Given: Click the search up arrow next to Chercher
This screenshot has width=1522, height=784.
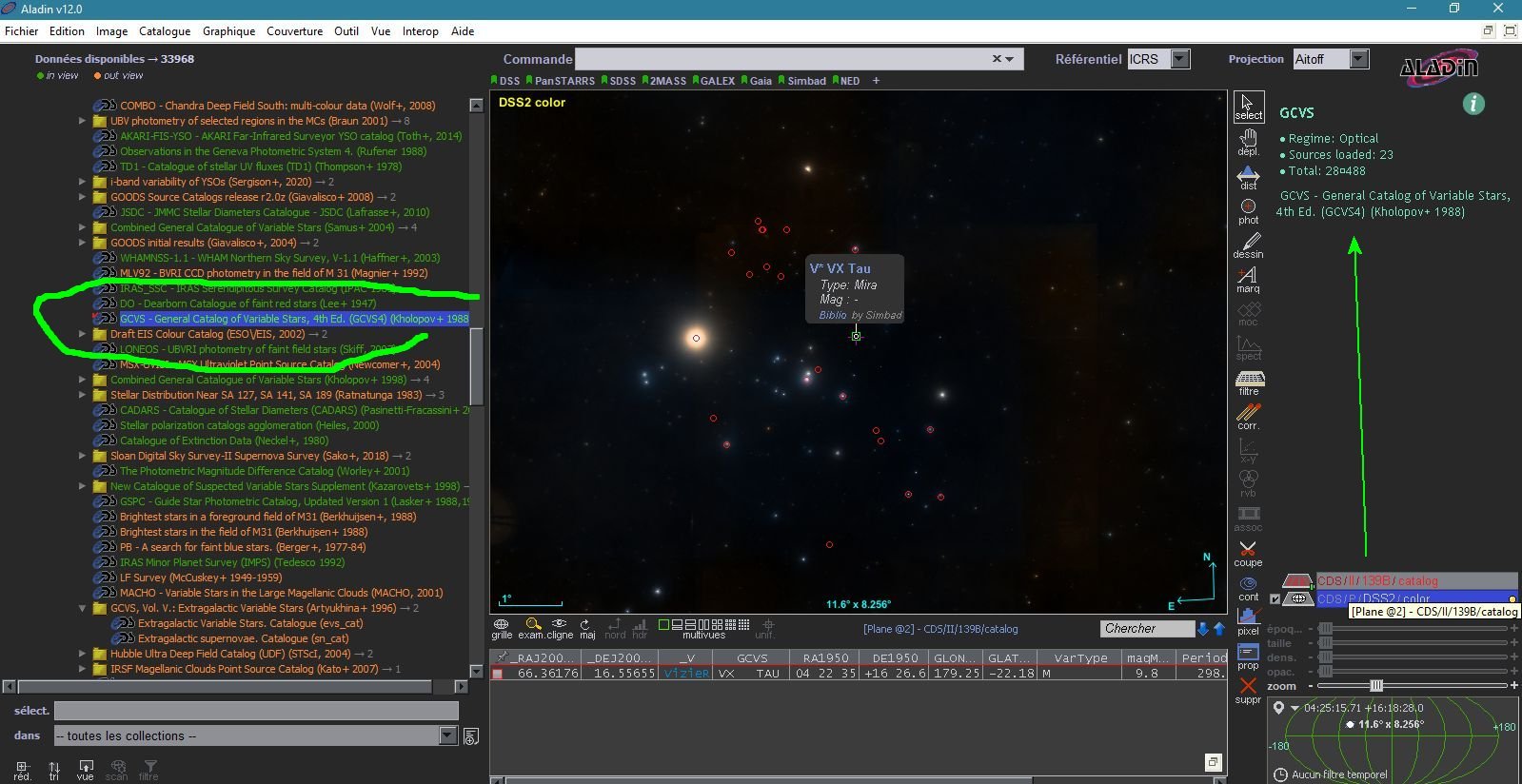Looking at the screenshot, I should [1219, 629].
